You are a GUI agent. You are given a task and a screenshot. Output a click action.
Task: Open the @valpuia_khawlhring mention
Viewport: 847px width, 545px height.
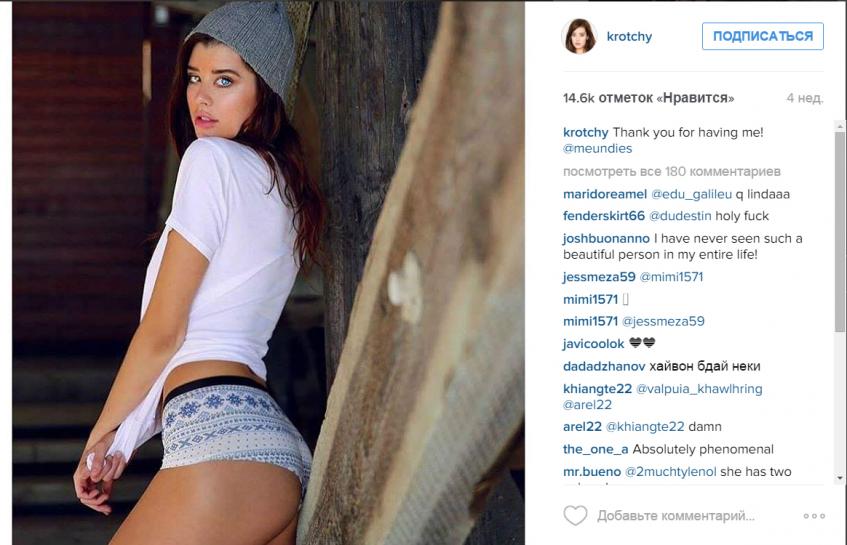[699, 389]
